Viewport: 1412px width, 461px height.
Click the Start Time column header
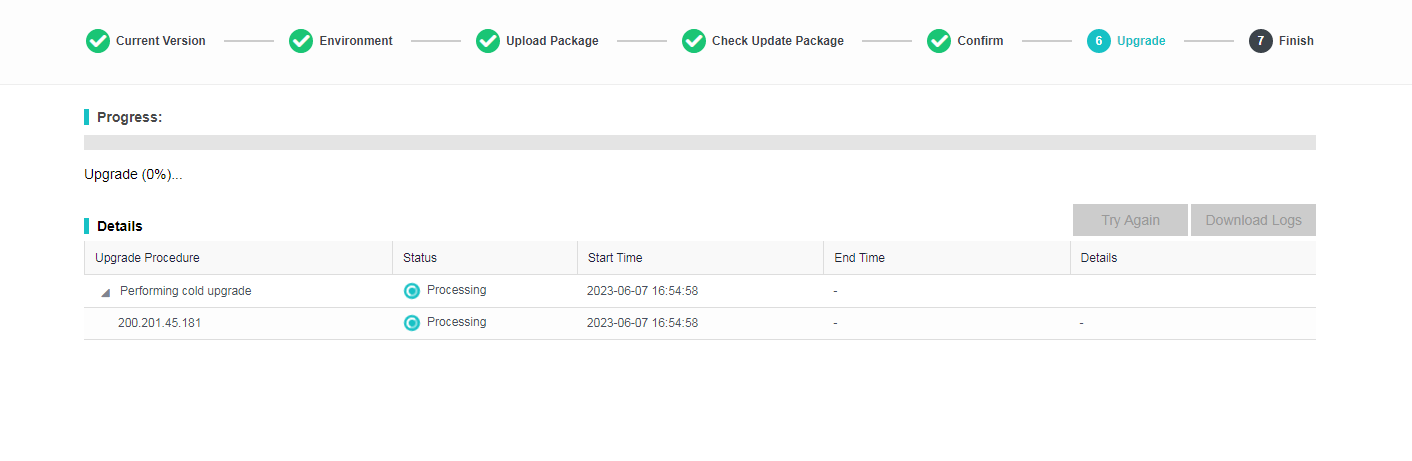pyautogui.click(x=615, y=258)
